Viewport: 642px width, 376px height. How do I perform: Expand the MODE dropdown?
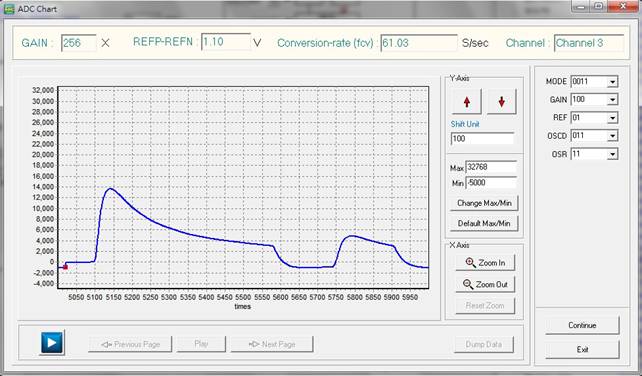[612, 82]
